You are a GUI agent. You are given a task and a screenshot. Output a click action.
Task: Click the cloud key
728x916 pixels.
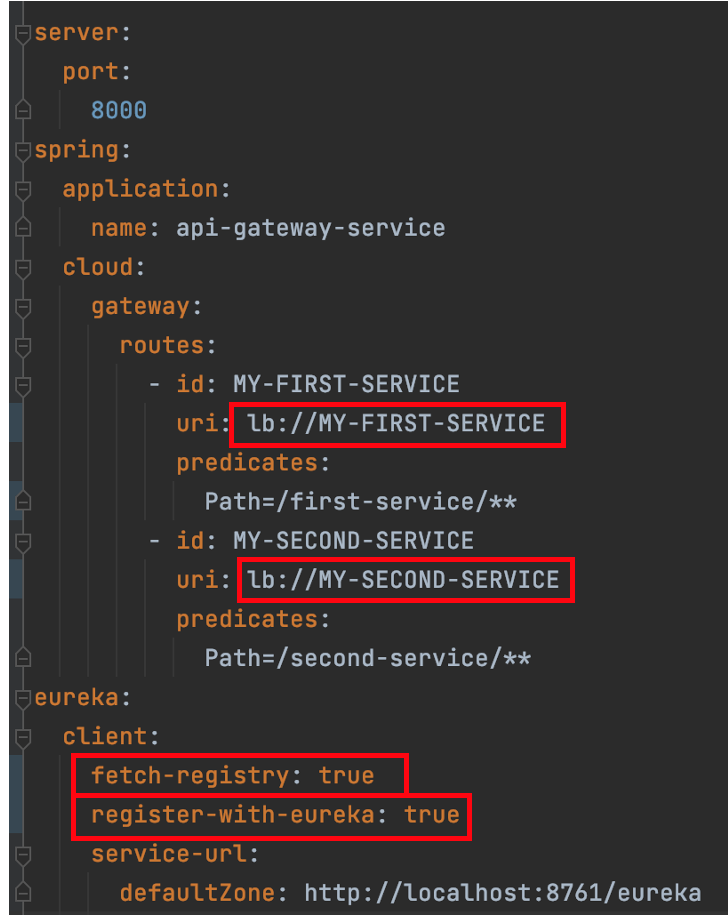click(x=98, y=268)
